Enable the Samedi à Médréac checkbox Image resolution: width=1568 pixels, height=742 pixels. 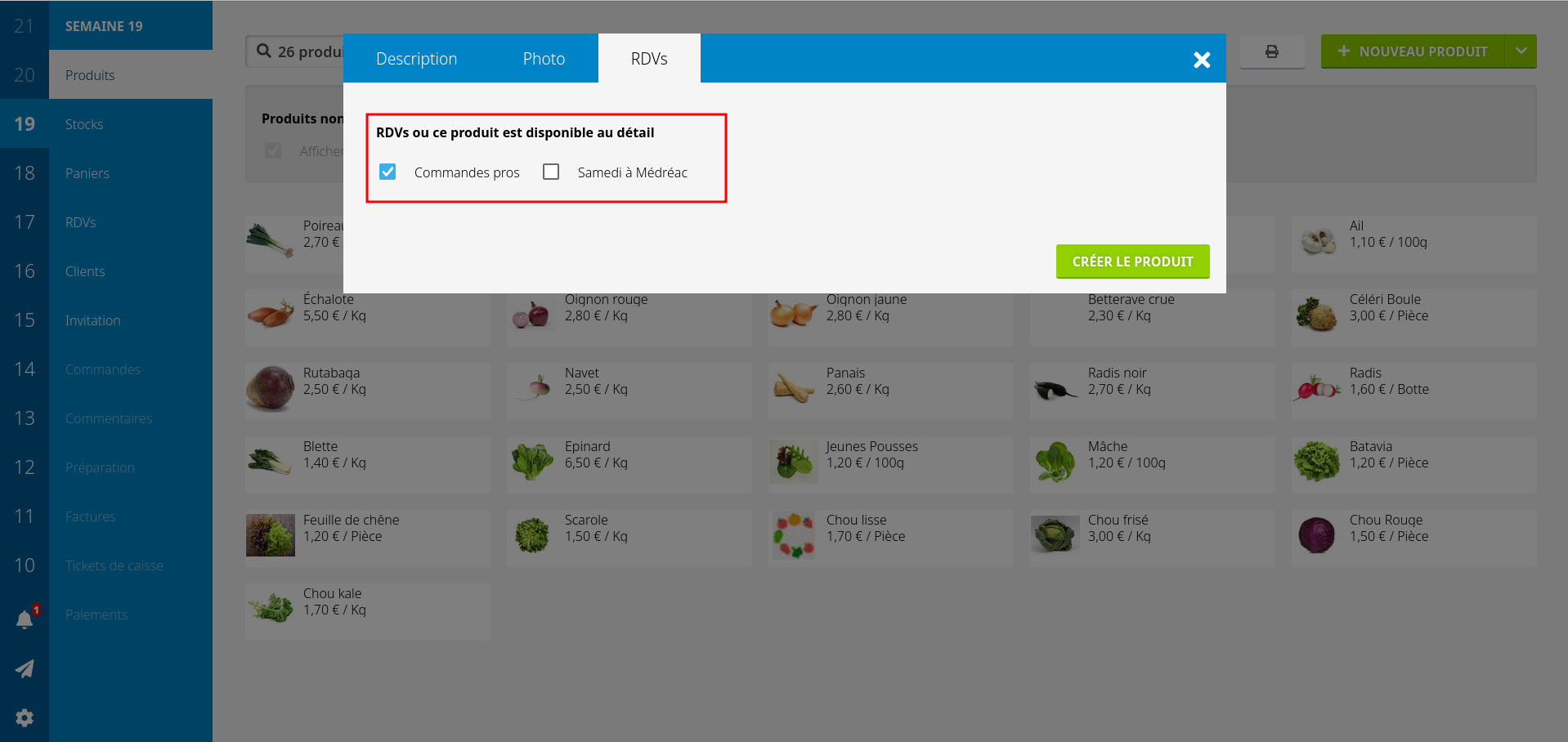pos(551,172)
